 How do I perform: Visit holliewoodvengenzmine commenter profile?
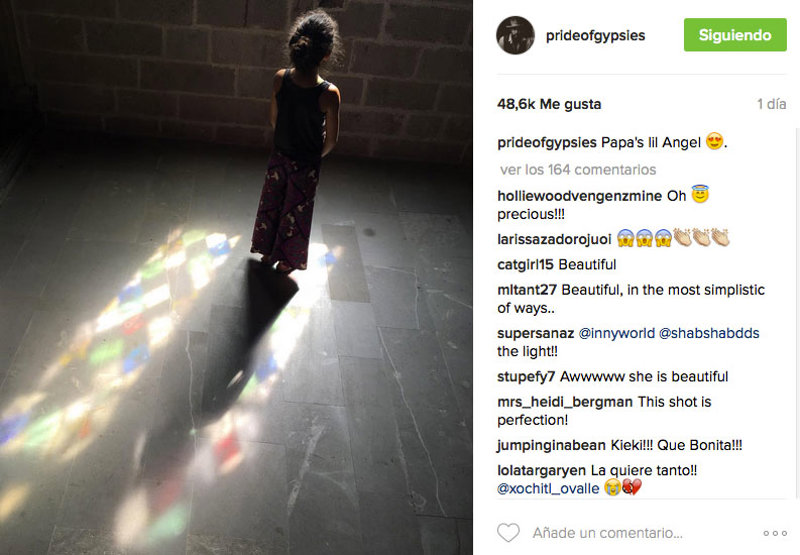click(580, 196)
